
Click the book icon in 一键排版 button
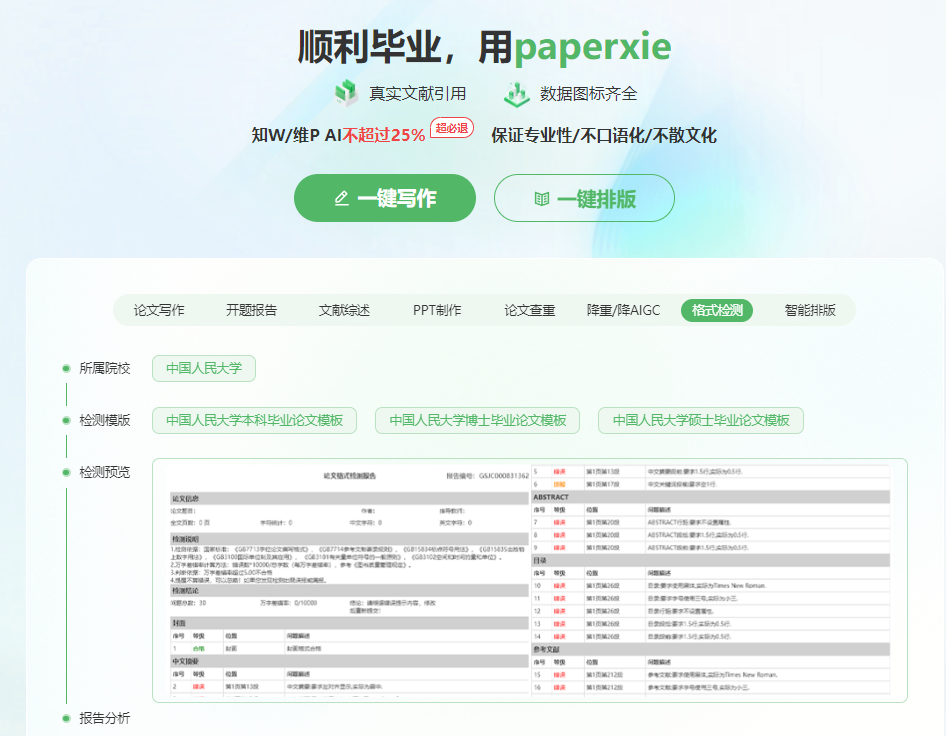coord(542,199)
